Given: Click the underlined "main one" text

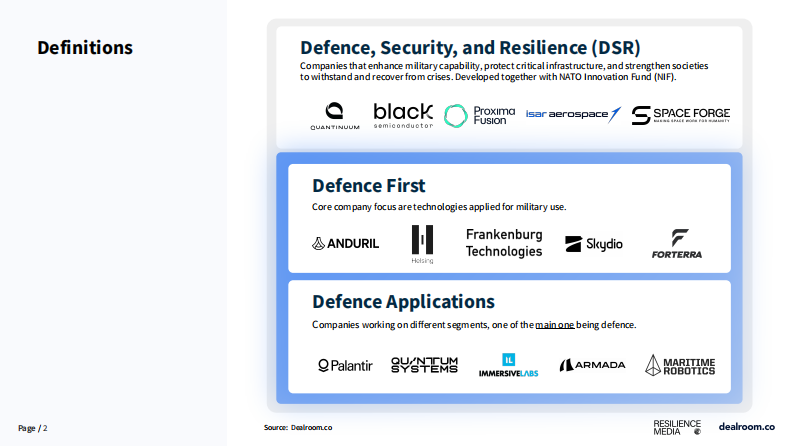Looking at the screenshot, I should click(553, 325).
